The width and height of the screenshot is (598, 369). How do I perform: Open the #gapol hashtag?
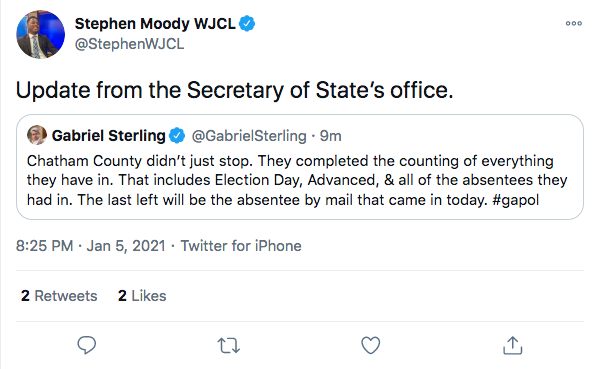click(x=516, y=200)
